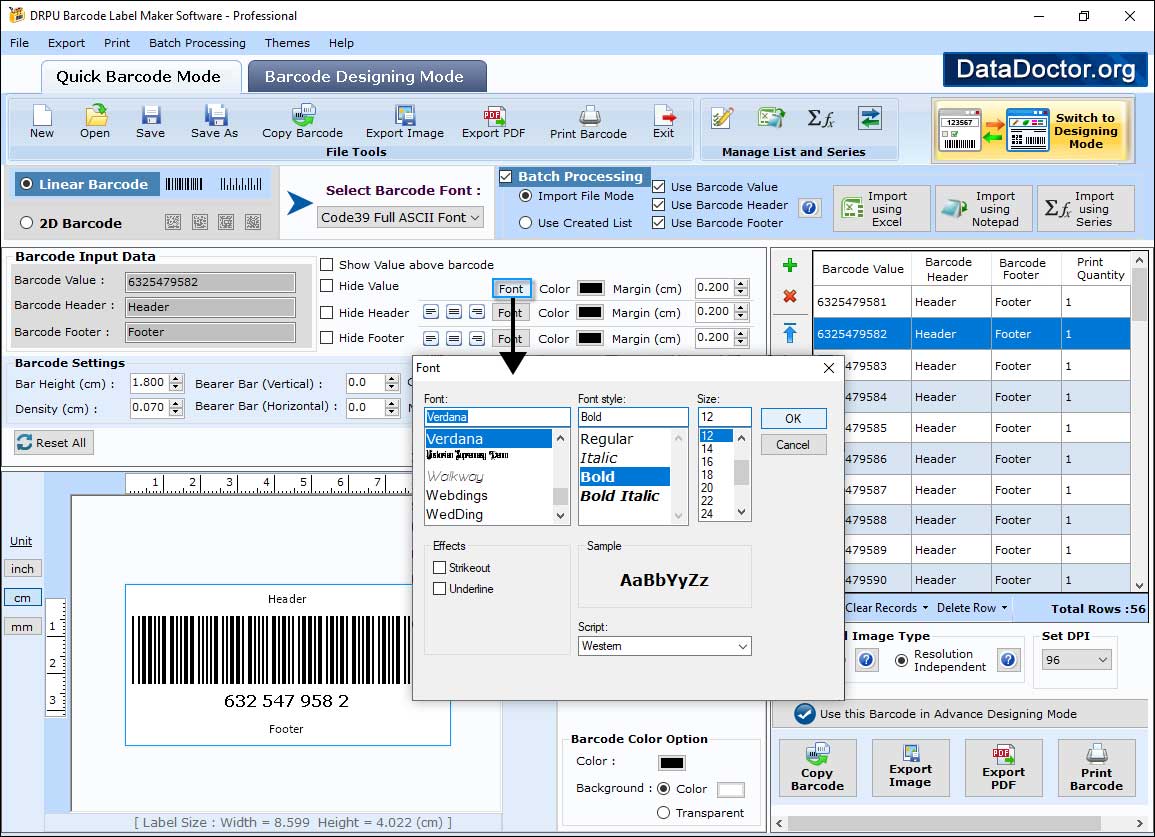Select Use Created List radio button

(x=525, y=223)
